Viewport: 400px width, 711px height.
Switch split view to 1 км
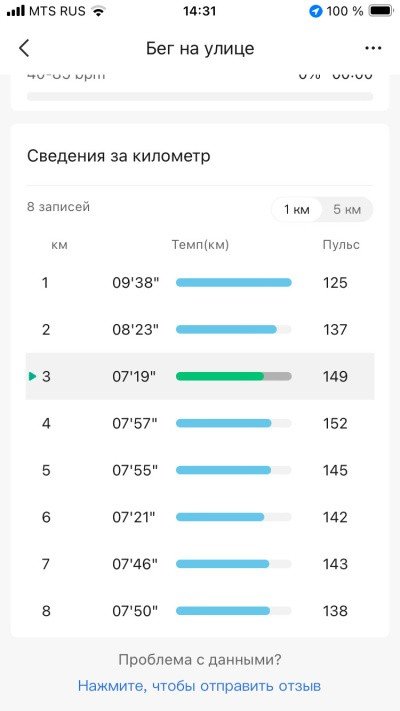tap(297, 210)
